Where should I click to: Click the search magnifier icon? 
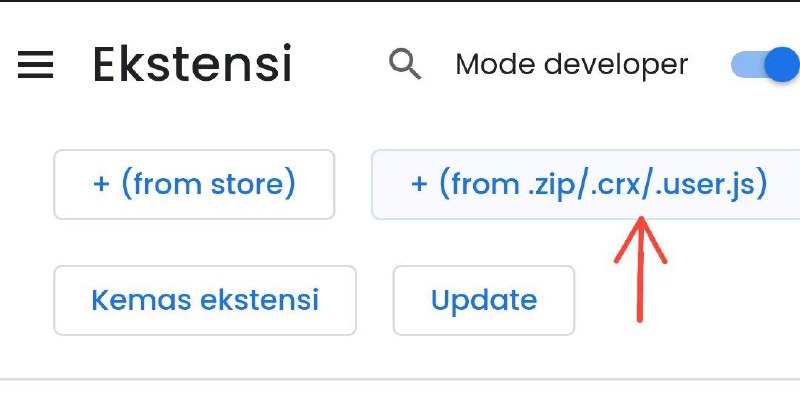[405, 64]
